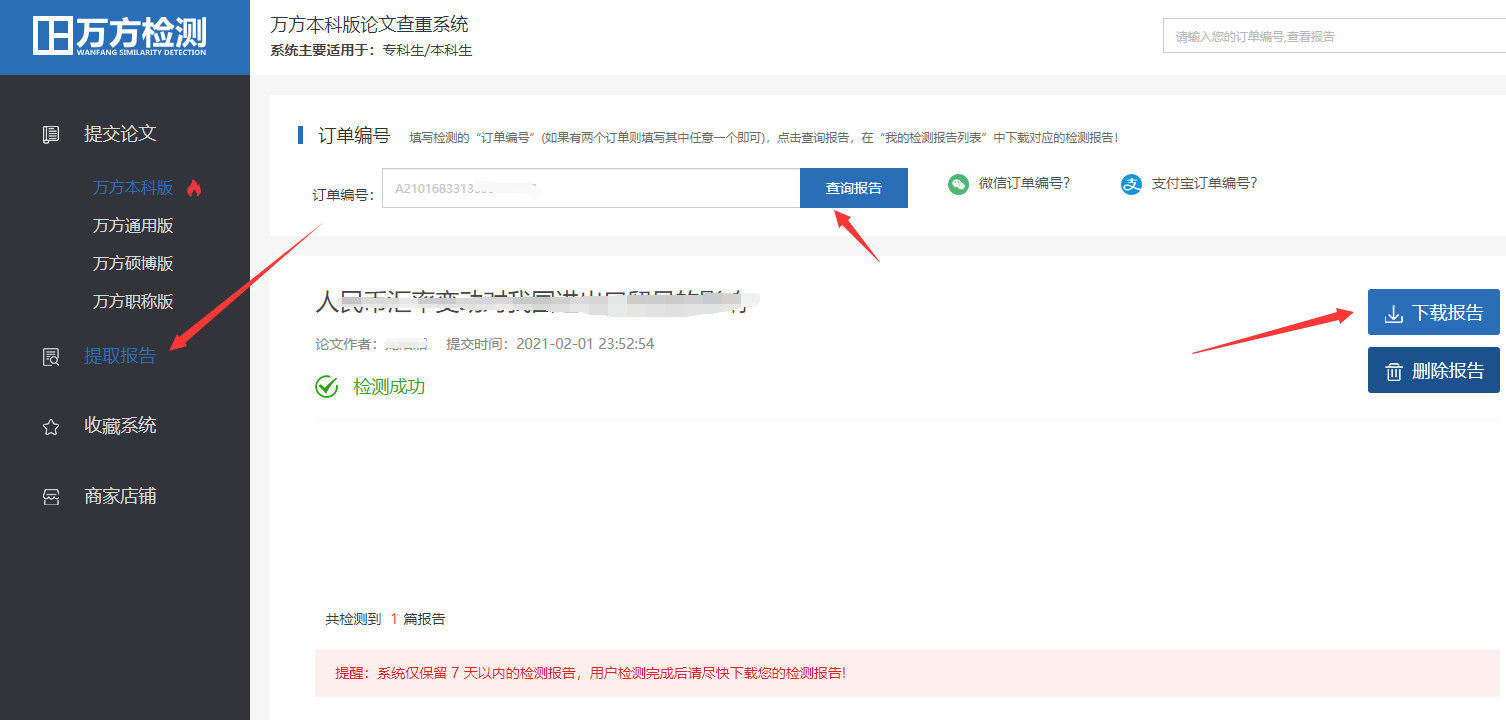Click the 提取报告 search-document icon
This screenshot has height=720, width=1506.
(x=51, y=356)
